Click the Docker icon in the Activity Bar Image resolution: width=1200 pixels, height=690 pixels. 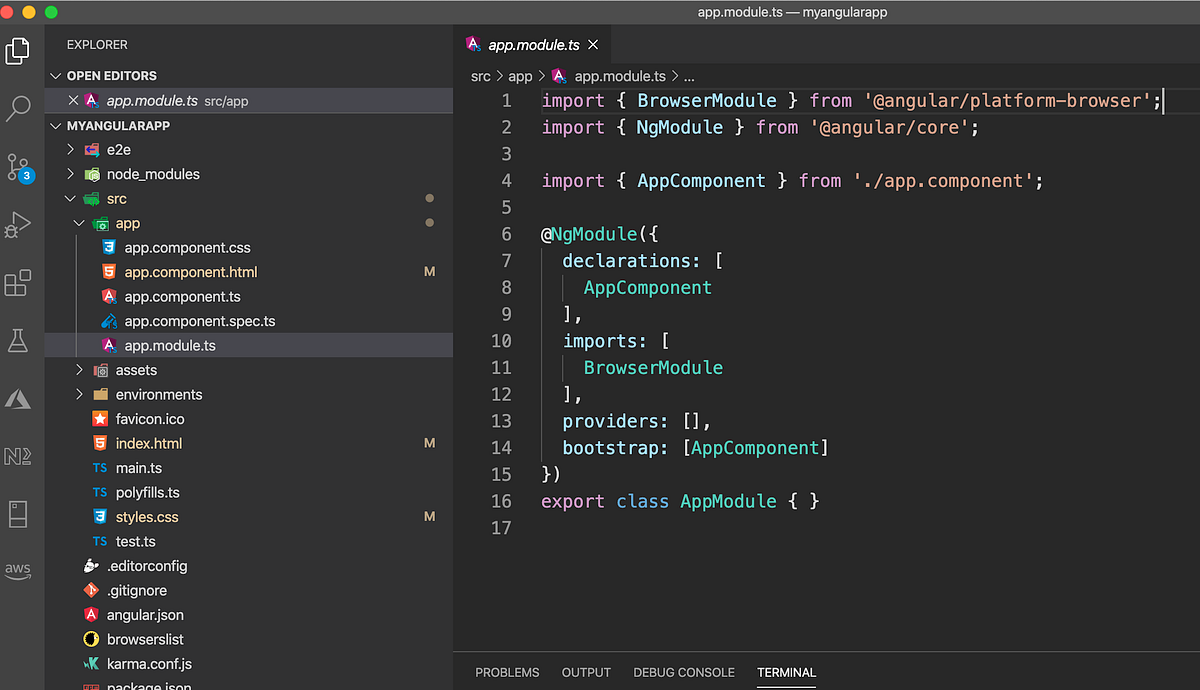point(17,514)
